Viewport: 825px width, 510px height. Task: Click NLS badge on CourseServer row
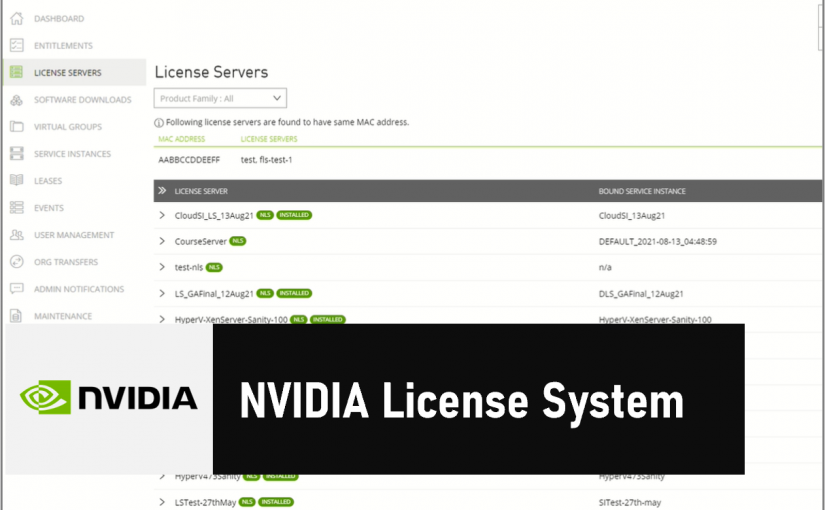coord(238,241)
